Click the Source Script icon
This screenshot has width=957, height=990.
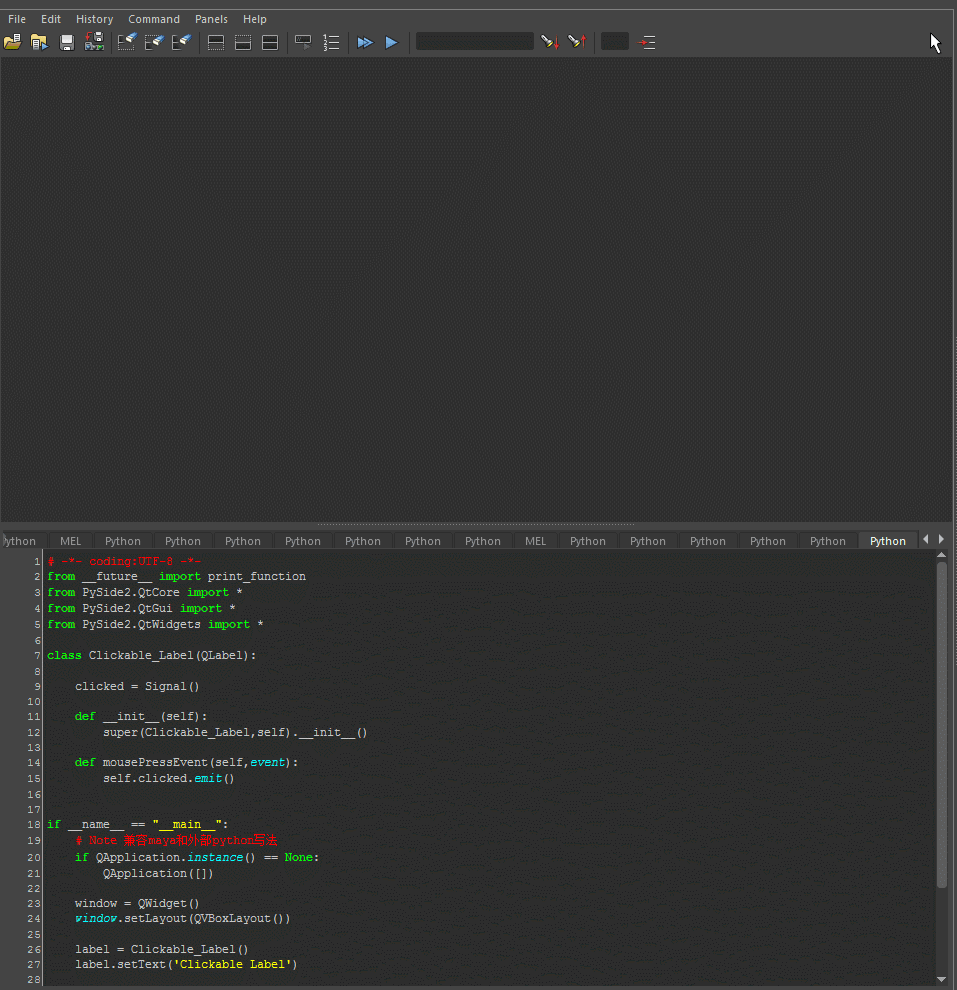(x=39, y=42)
